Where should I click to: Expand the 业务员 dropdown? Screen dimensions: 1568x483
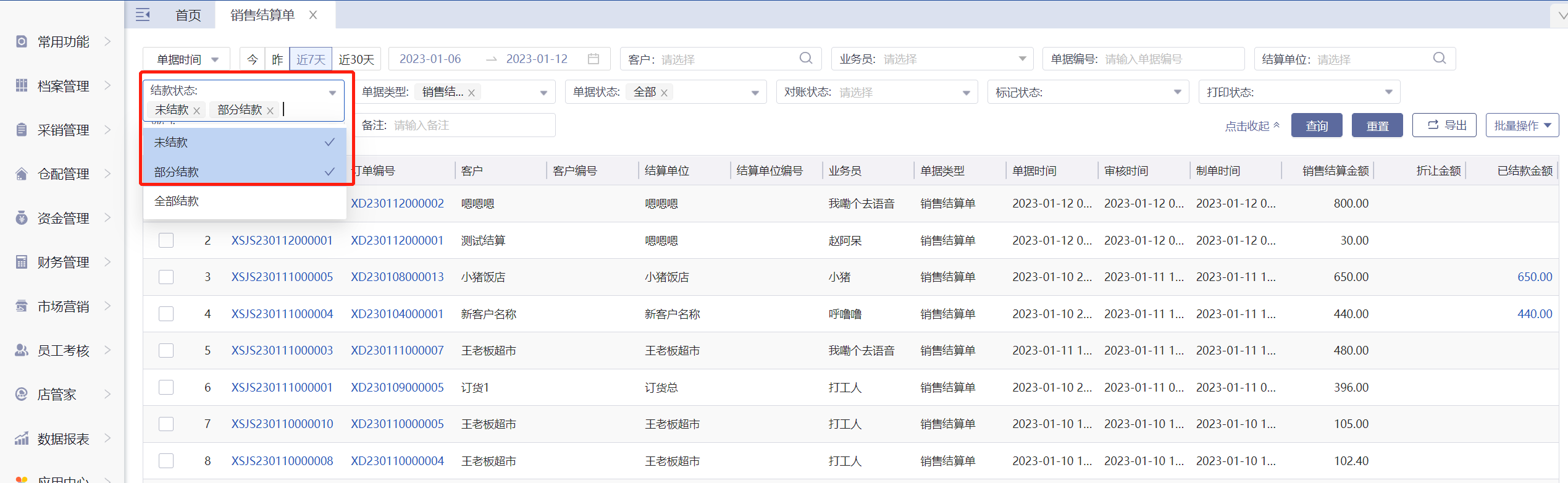click(1022, 59)
